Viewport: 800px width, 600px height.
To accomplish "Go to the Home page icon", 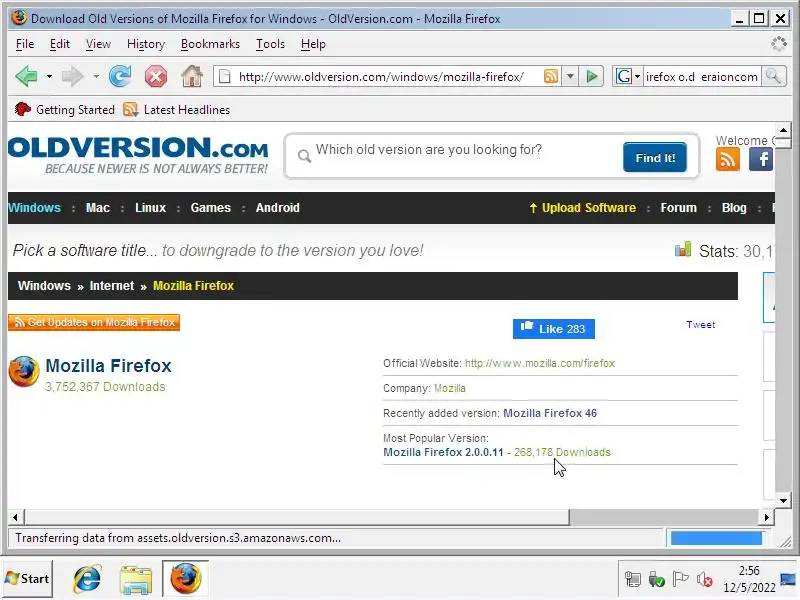I will coord(192,77).
